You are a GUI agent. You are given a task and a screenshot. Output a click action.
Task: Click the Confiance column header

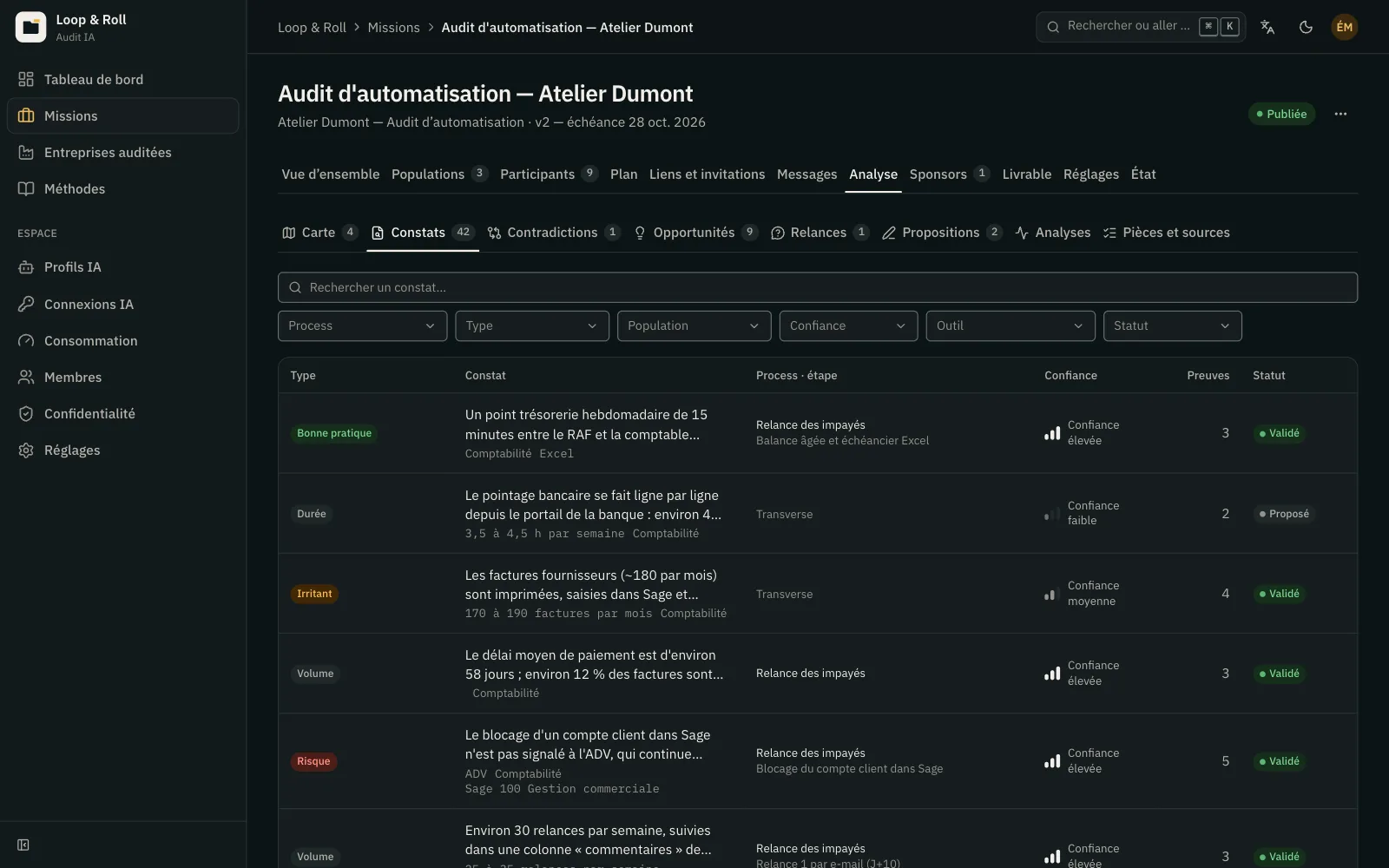click(1070, 375)
